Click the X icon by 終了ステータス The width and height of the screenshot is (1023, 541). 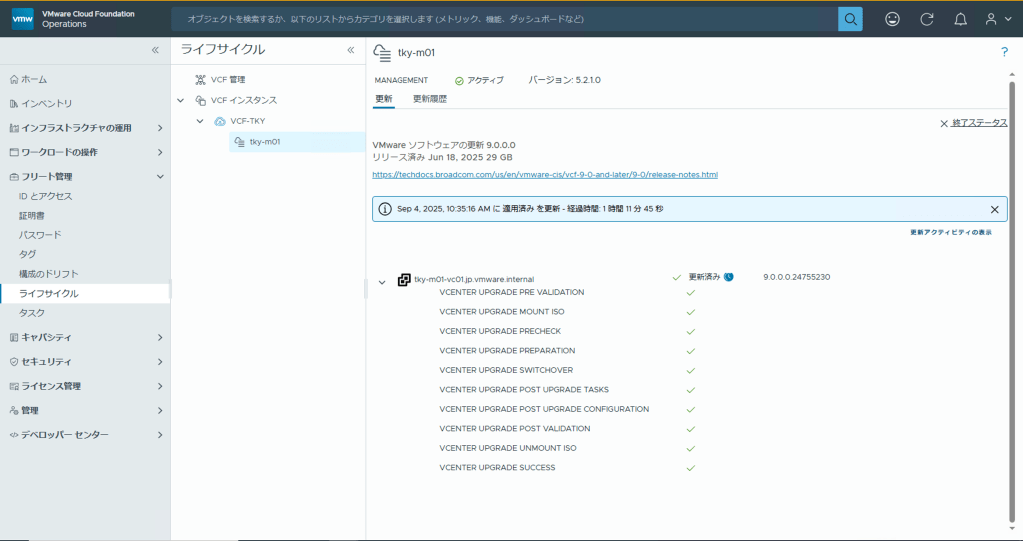point(943,123)
